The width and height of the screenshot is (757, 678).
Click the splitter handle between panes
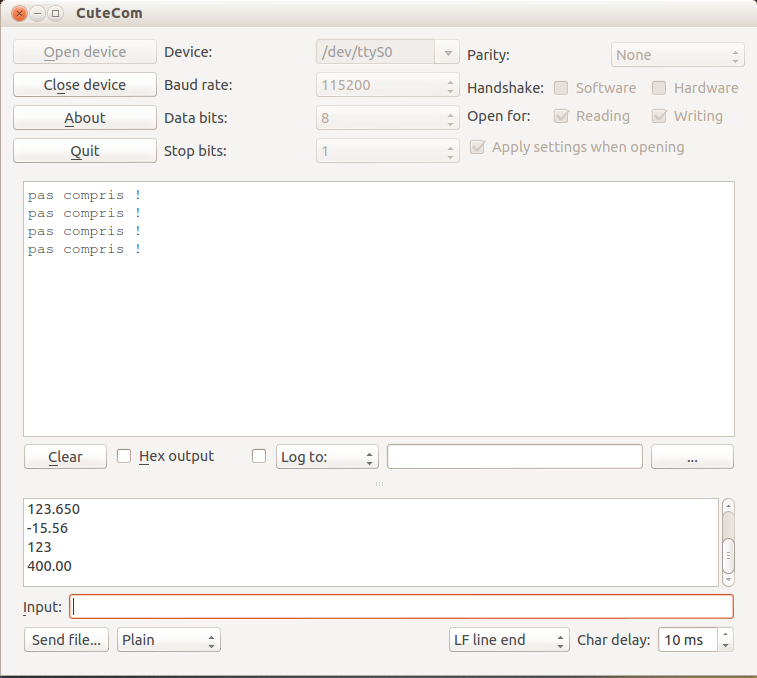(379, 483)
